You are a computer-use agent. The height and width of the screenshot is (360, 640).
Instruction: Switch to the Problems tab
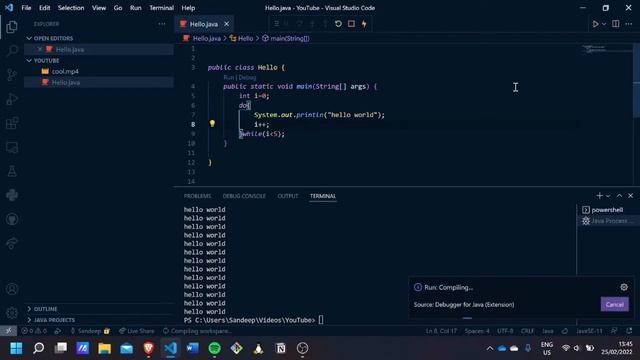(197, 196)
